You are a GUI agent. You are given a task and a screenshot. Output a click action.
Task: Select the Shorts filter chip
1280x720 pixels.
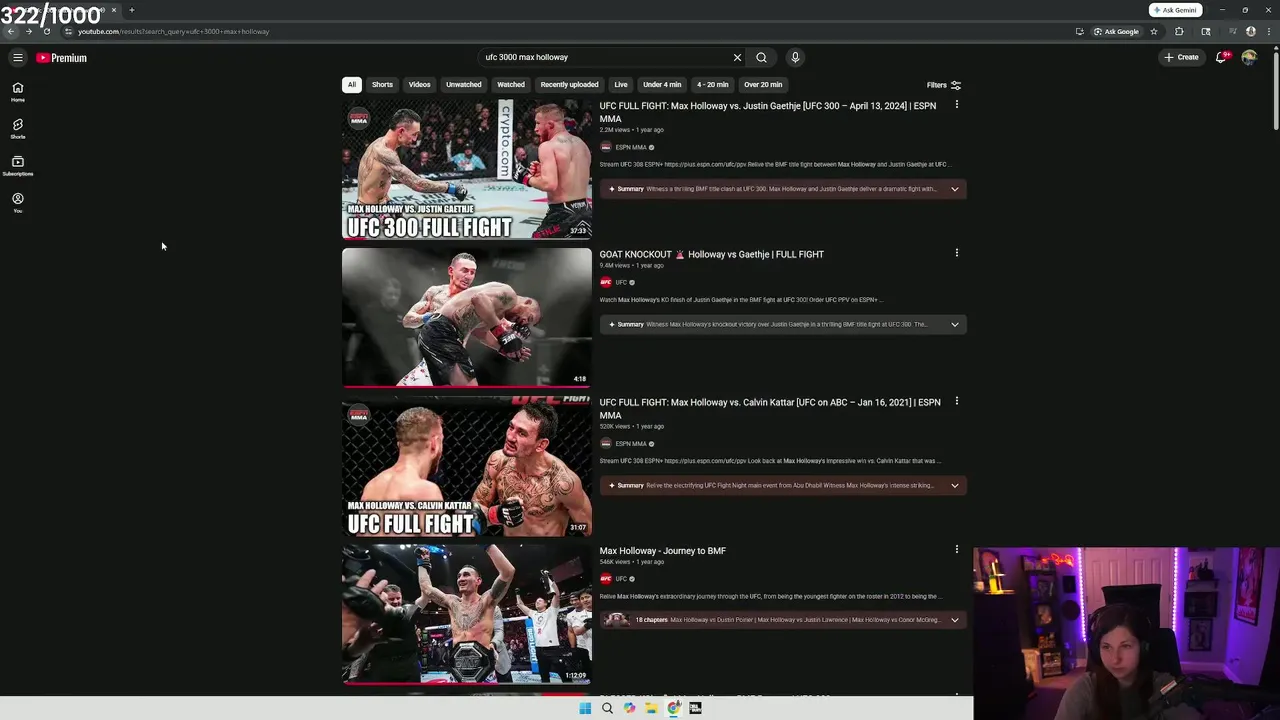382,85
